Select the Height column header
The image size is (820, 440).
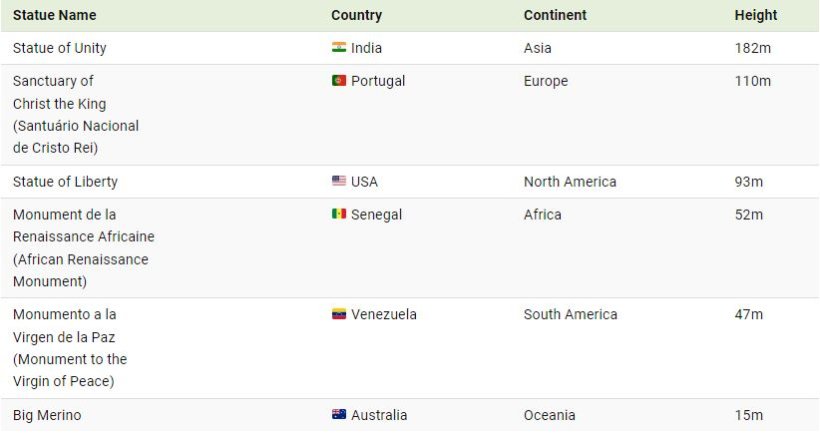click(756, 15)
